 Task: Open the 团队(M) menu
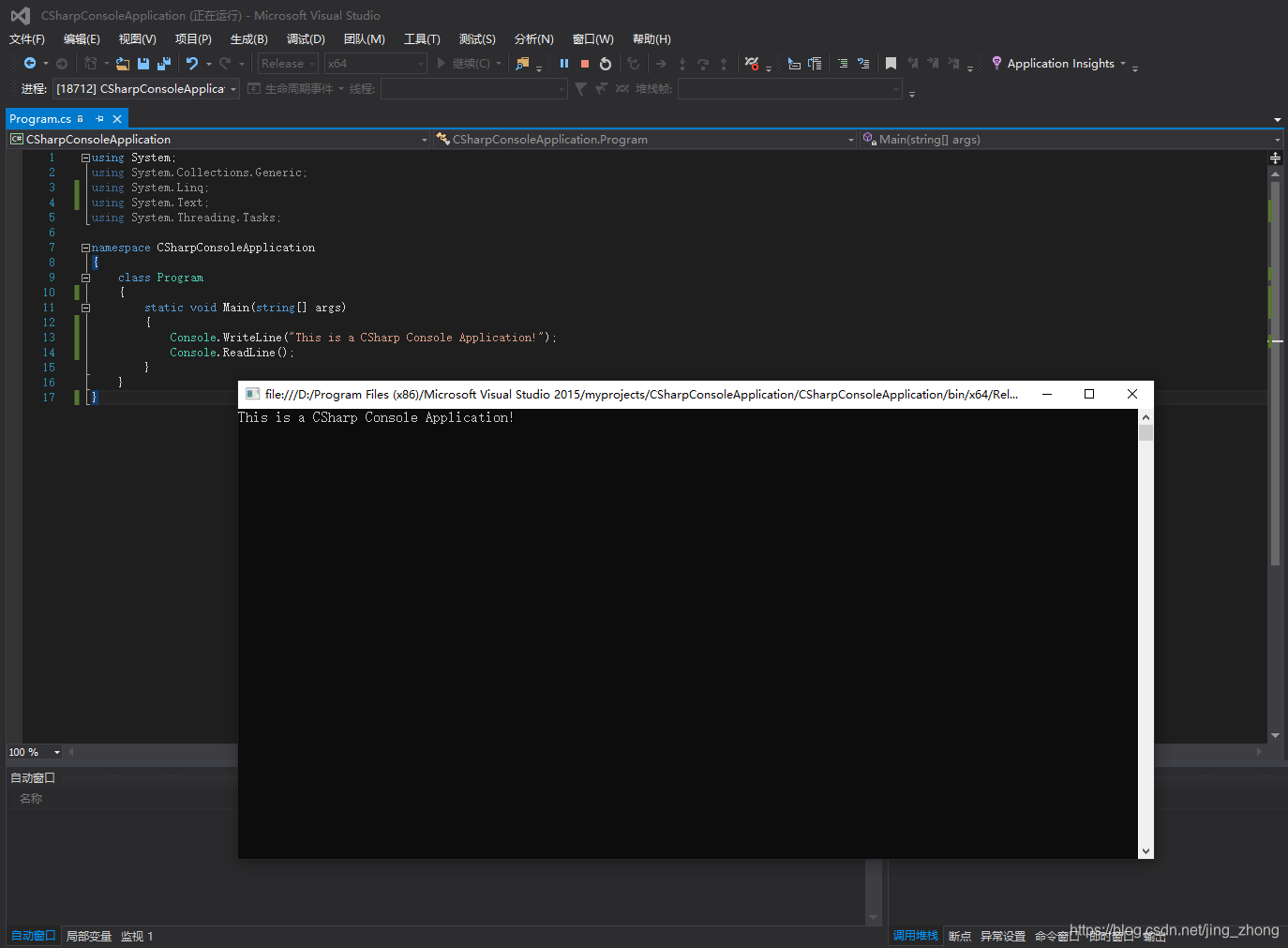coord(365,39)
